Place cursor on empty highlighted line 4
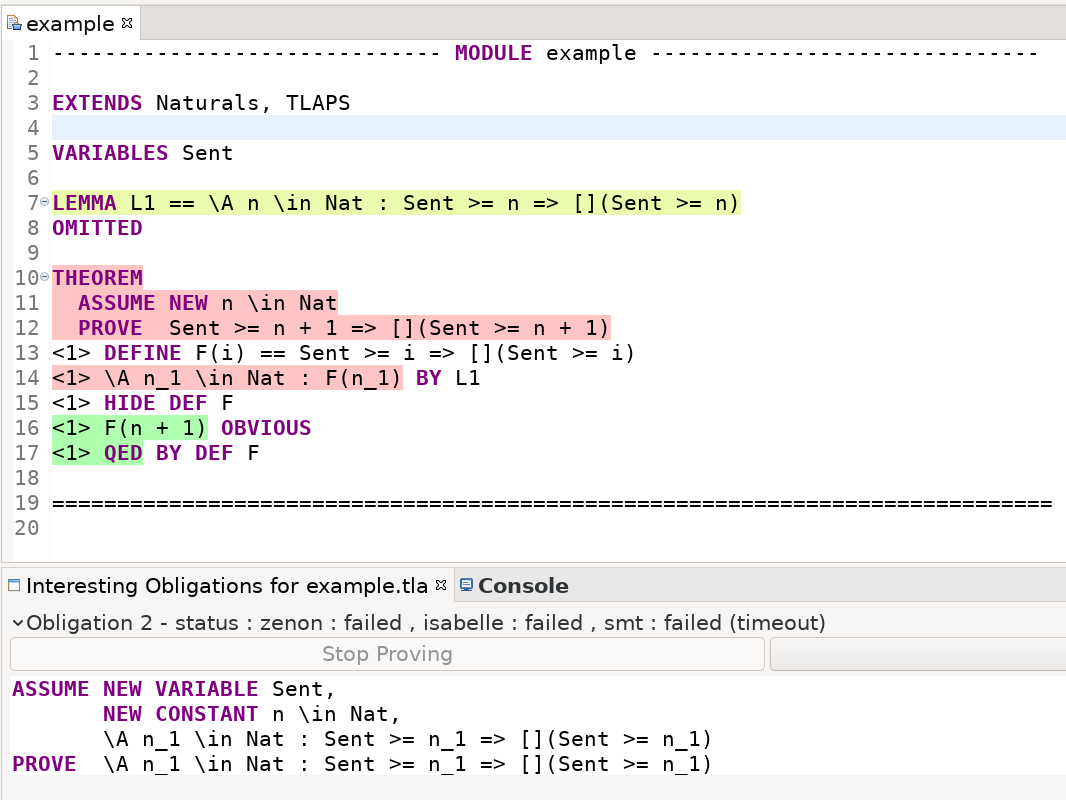Image resolution: width=1066 pixels, height=800 pixels. coord(500,128)
